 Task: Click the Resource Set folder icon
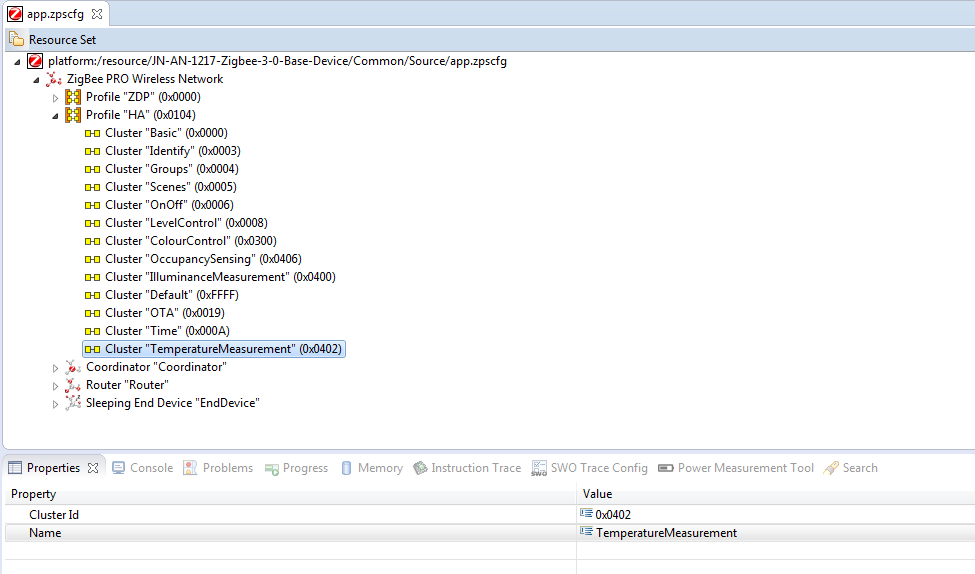tap(16, 39)
